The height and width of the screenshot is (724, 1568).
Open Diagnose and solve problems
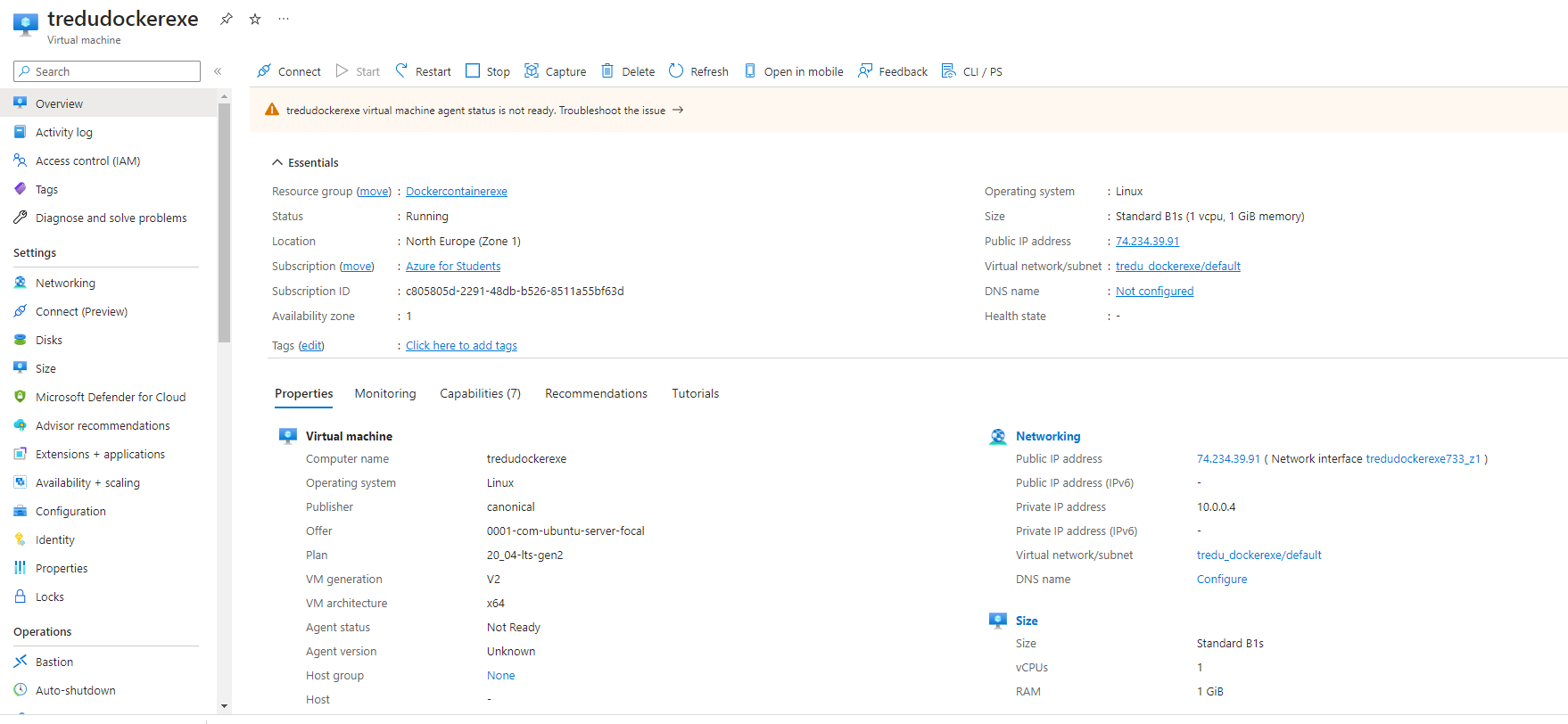[x=108, y=218]
